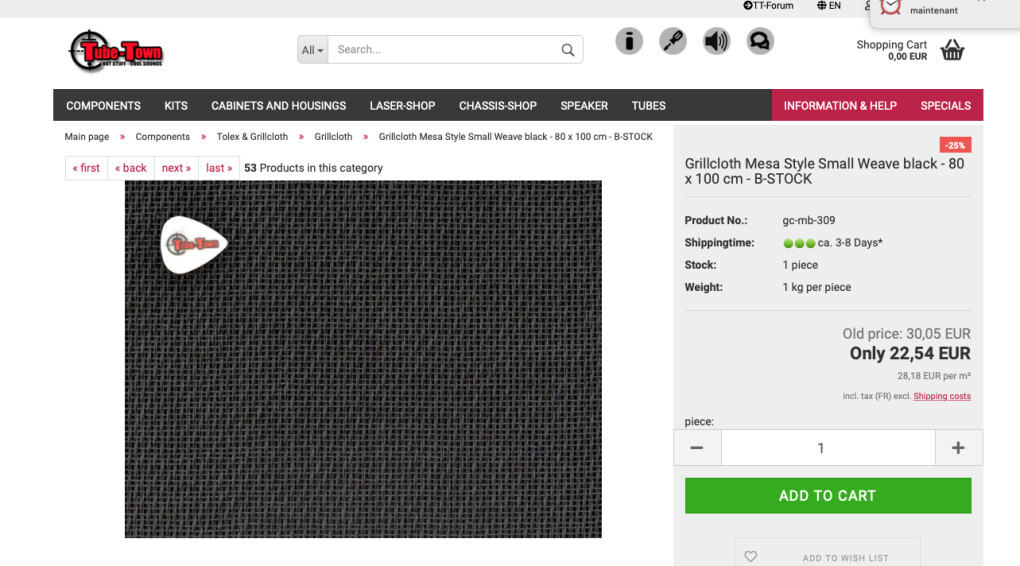Image resolution: width=1020 pixels, height=566 pixels.
Task: Increase piece quantity with plus button
Action: (x=958, y=448)
